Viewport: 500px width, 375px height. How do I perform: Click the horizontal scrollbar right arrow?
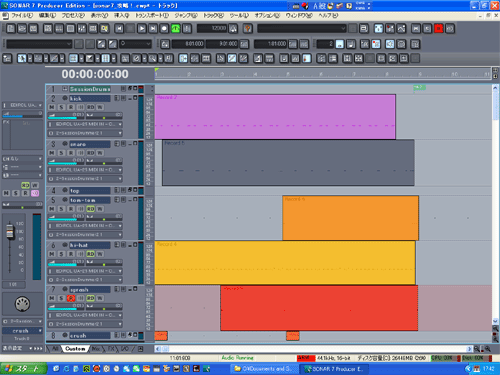click(x=469, y=349)
